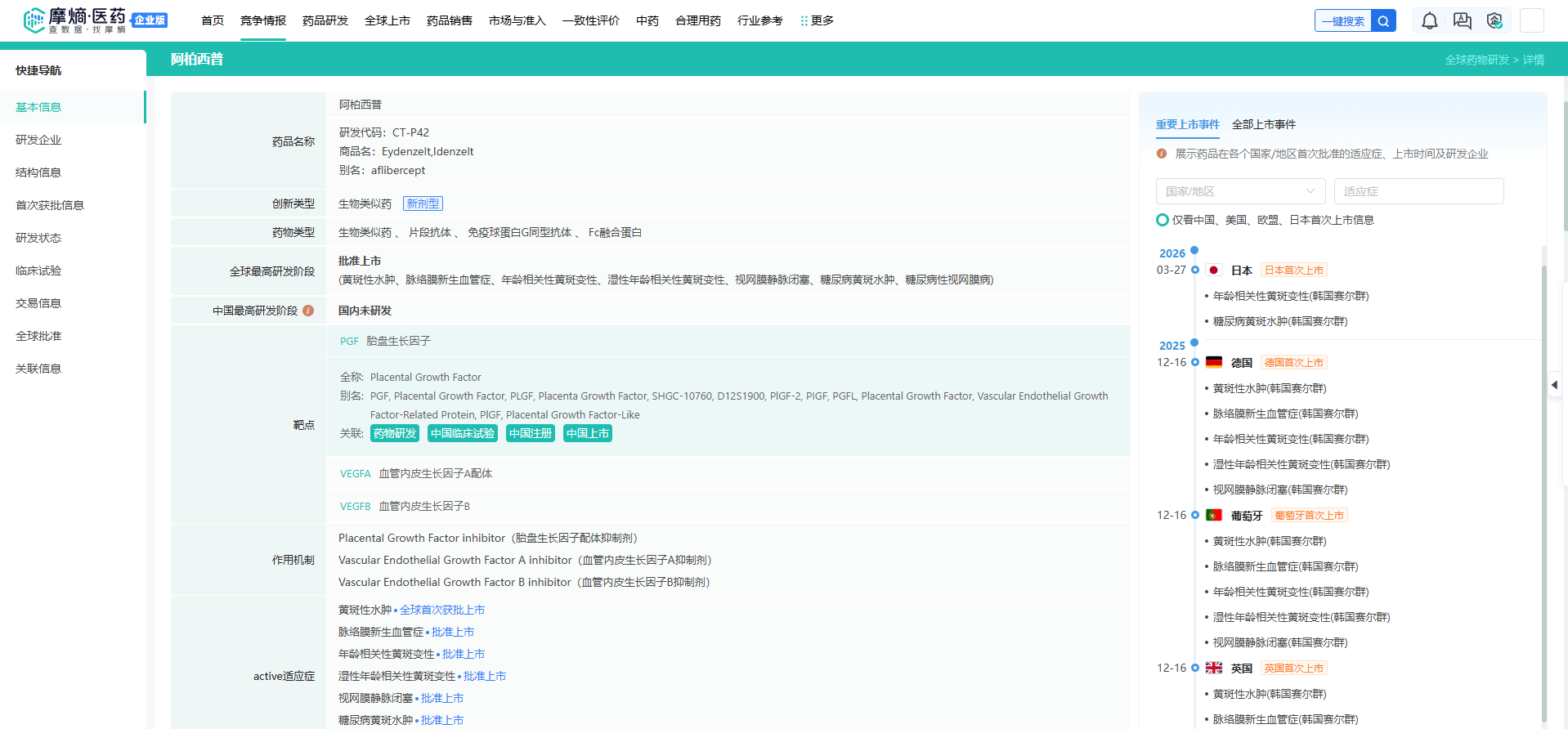Click the orange info icon above filters
The image size is (1568, 729).
pos(1162,154)
